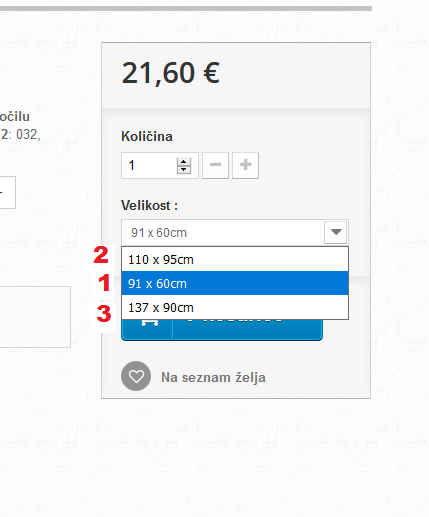This screenshot has height=517, width=429.
Task: Click the blue add-to-cart button text area
Action: point(247,329)
